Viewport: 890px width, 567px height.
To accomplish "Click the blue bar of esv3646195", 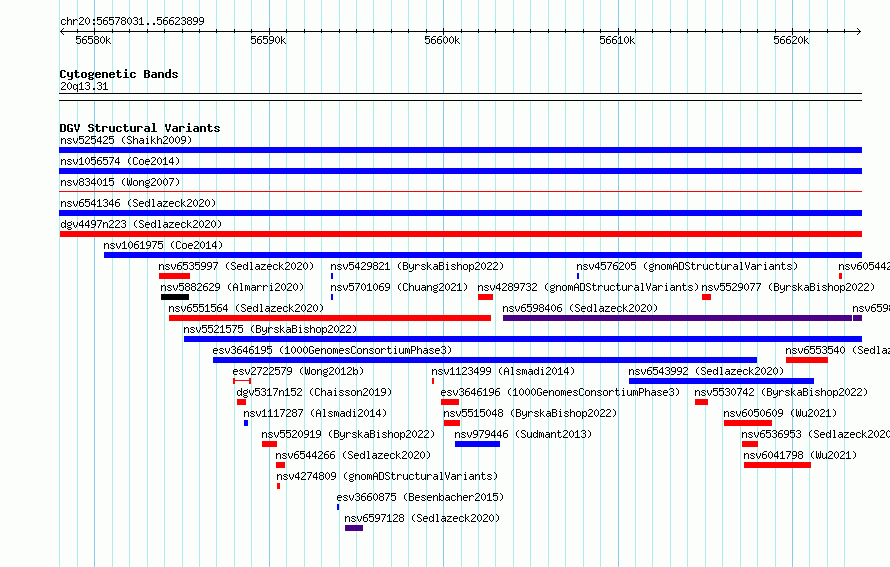I will (x=485, y=360).
